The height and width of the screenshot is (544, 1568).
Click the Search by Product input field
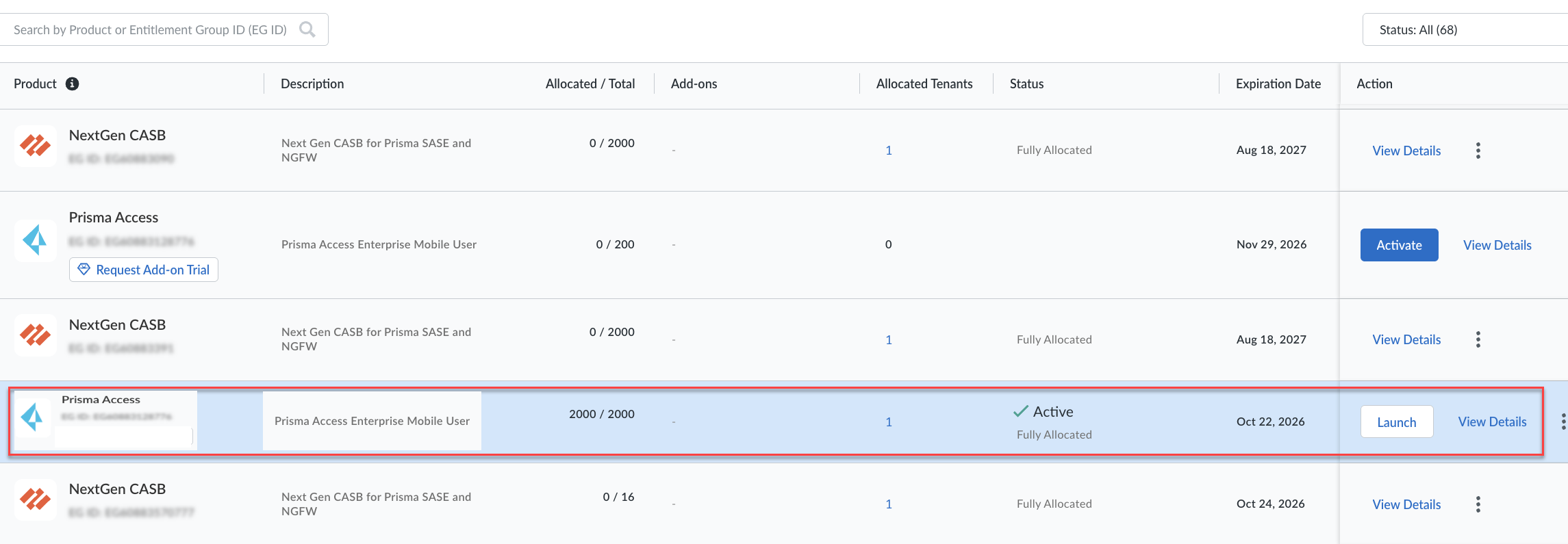(x=150, y=29)
